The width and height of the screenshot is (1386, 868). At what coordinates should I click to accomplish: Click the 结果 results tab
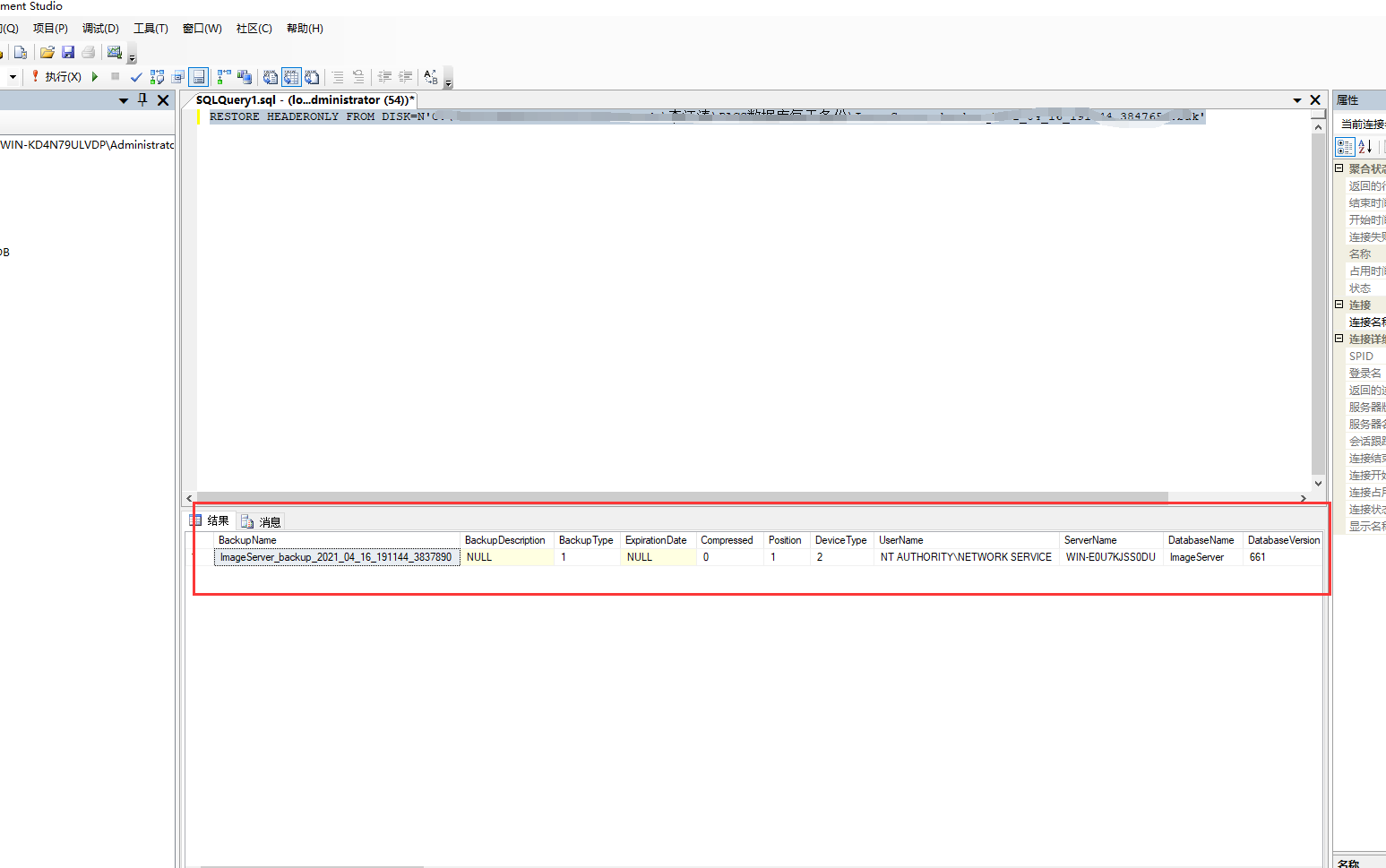(217, 520)
